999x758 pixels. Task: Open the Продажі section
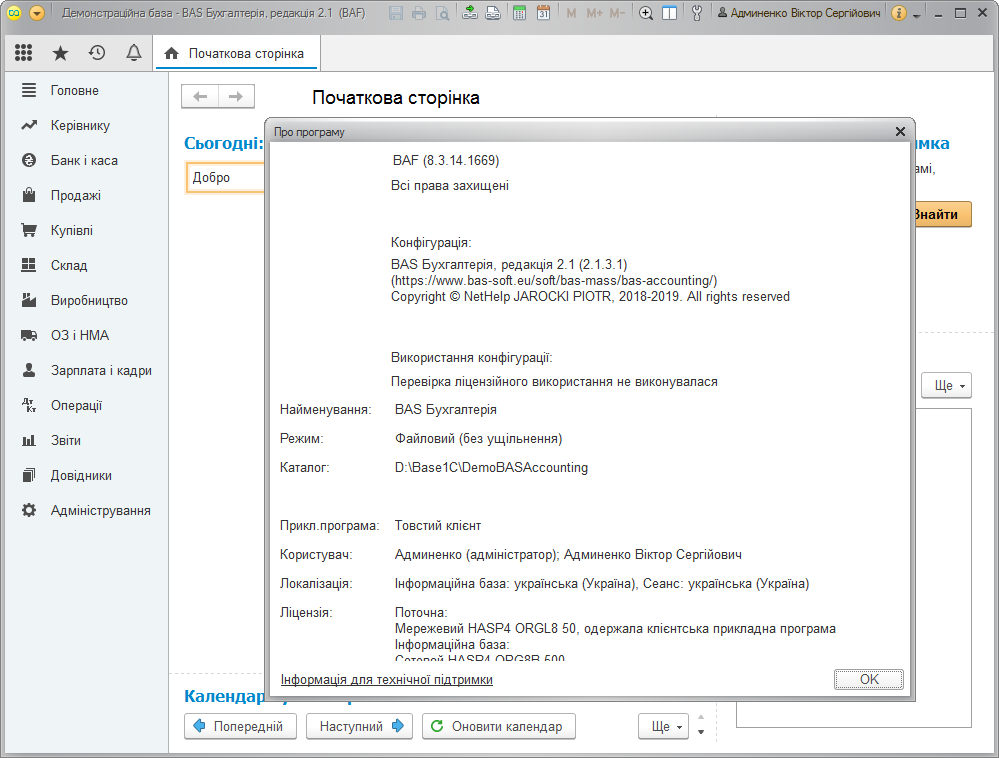pyautogui.click(x=76, y=196)
